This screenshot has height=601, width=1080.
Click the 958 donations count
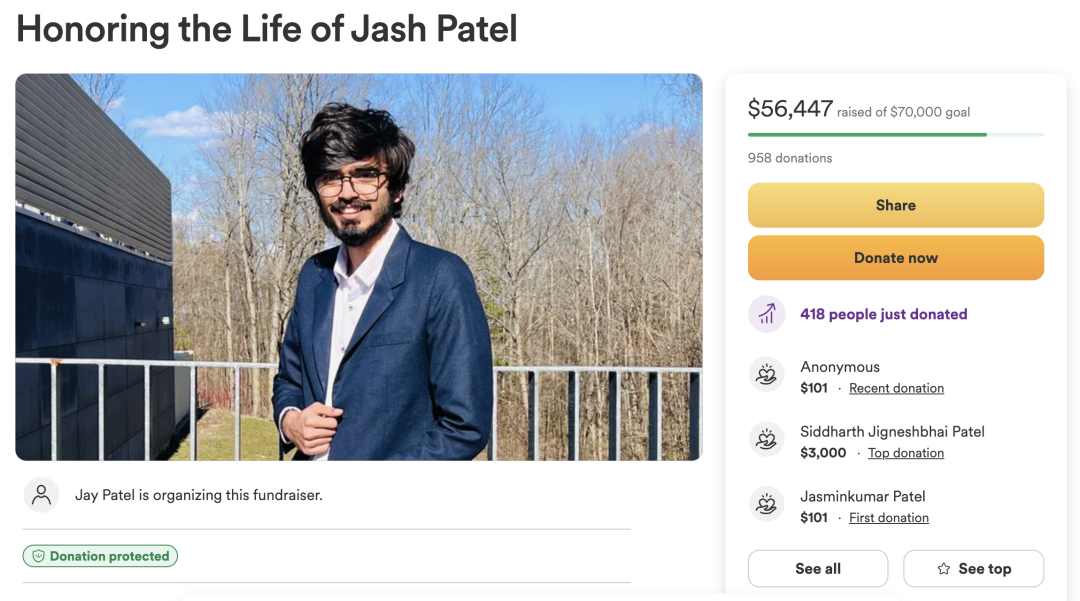pos(790,158)
